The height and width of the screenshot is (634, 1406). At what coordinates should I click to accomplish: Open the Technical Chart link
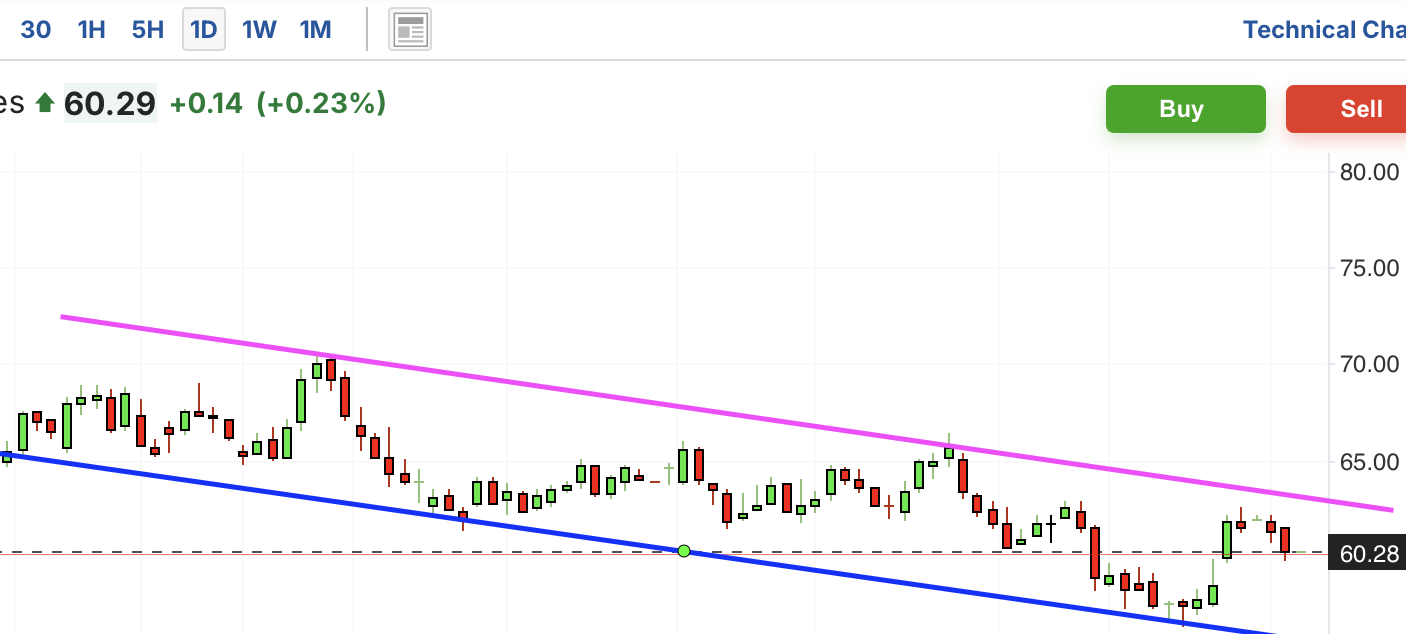1324,30
